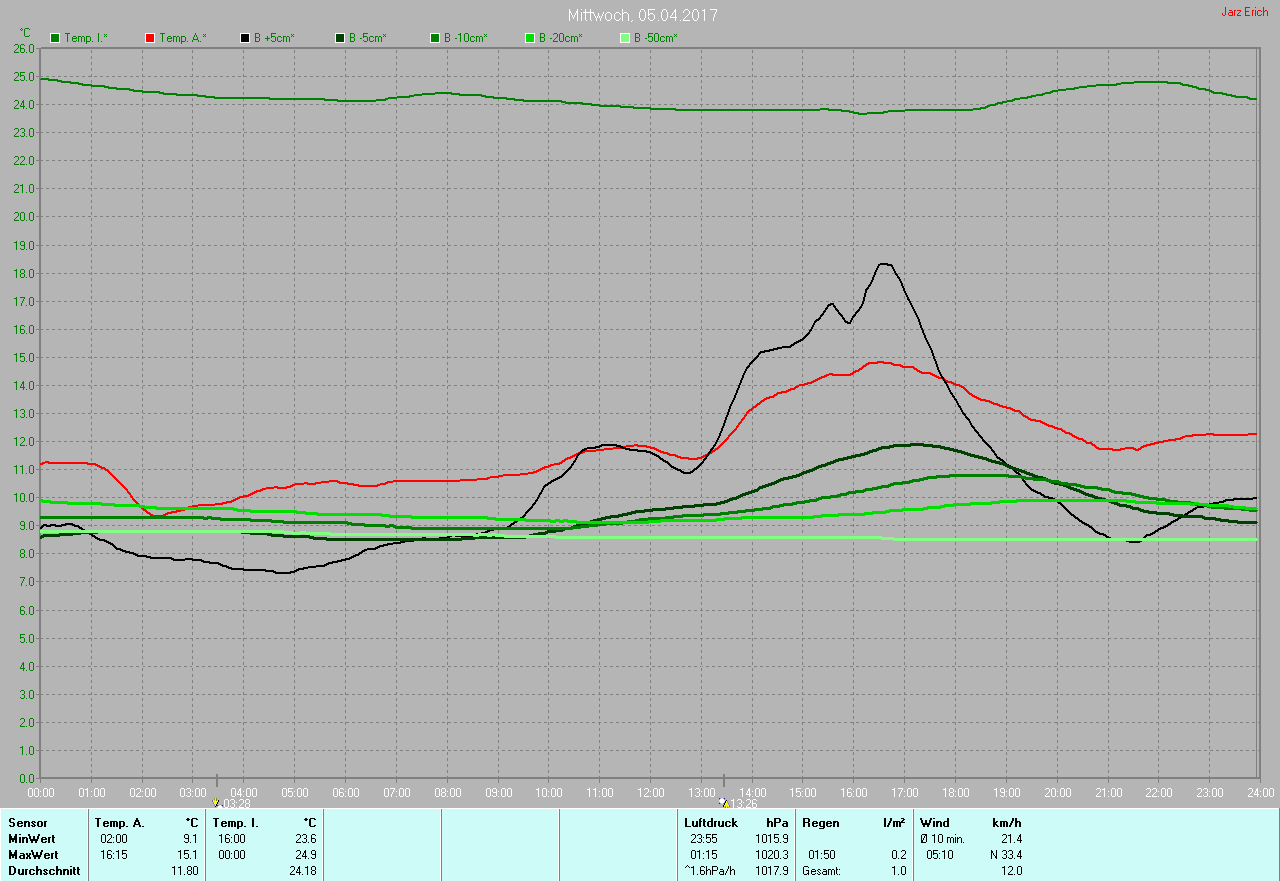The height and width of the screenshot is (881, 1280).
Task: Select the 'B -50cm*' legend label
Action: [x=656, y=38]
